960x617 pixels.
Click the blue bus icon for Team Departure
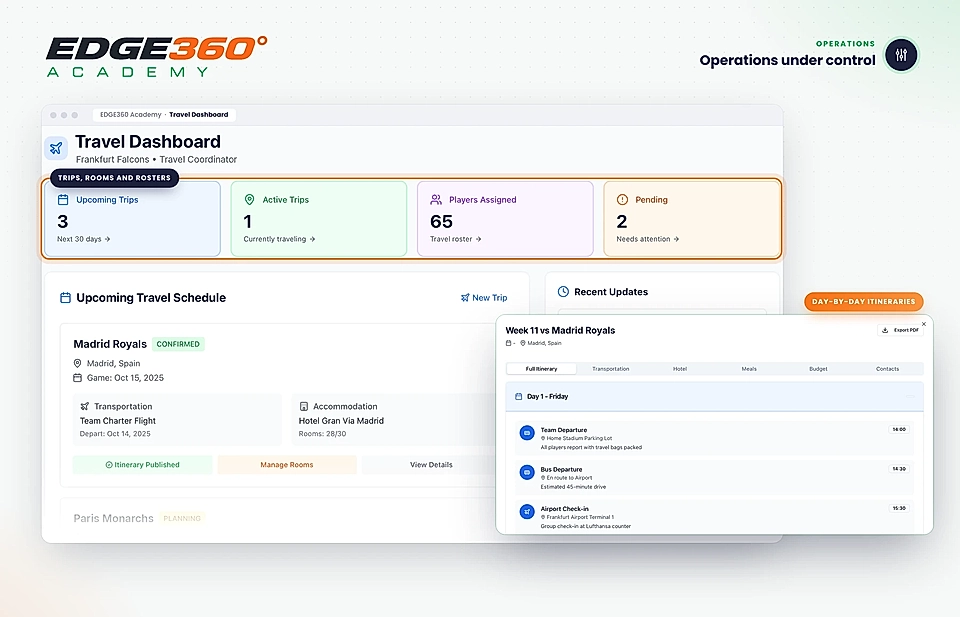[x=527, y=433]
